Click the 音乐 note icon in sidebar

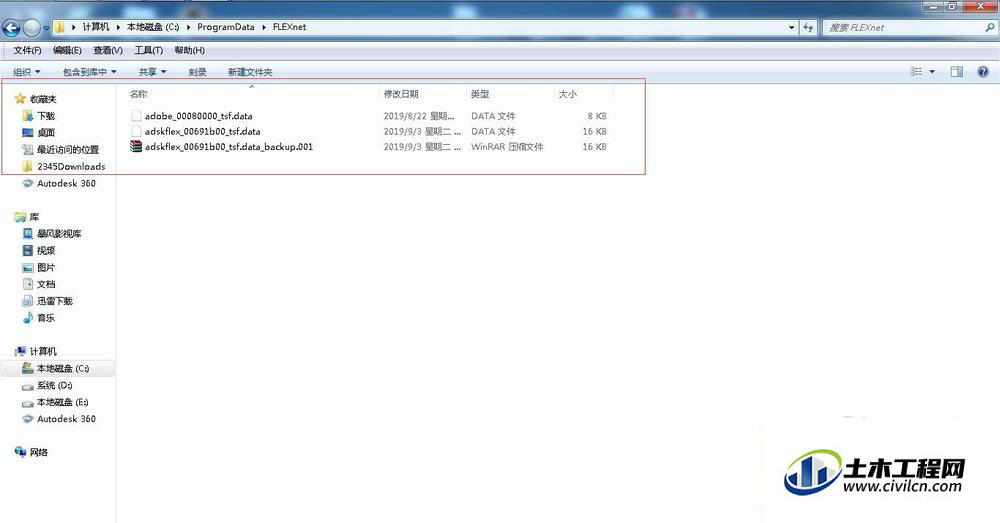(27, 318)
